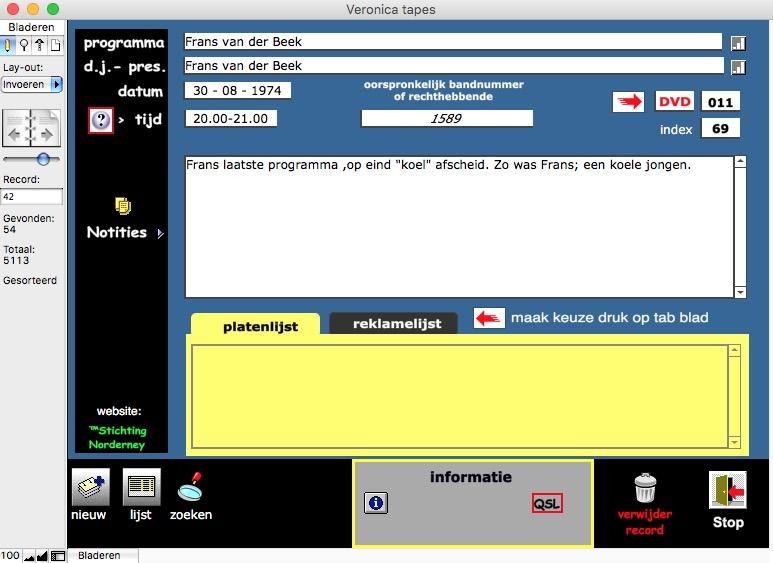Viewport: 773px width, 563px height.
Task: Switch to the 'platenlijst' tab
Action: tap(256, 325)
